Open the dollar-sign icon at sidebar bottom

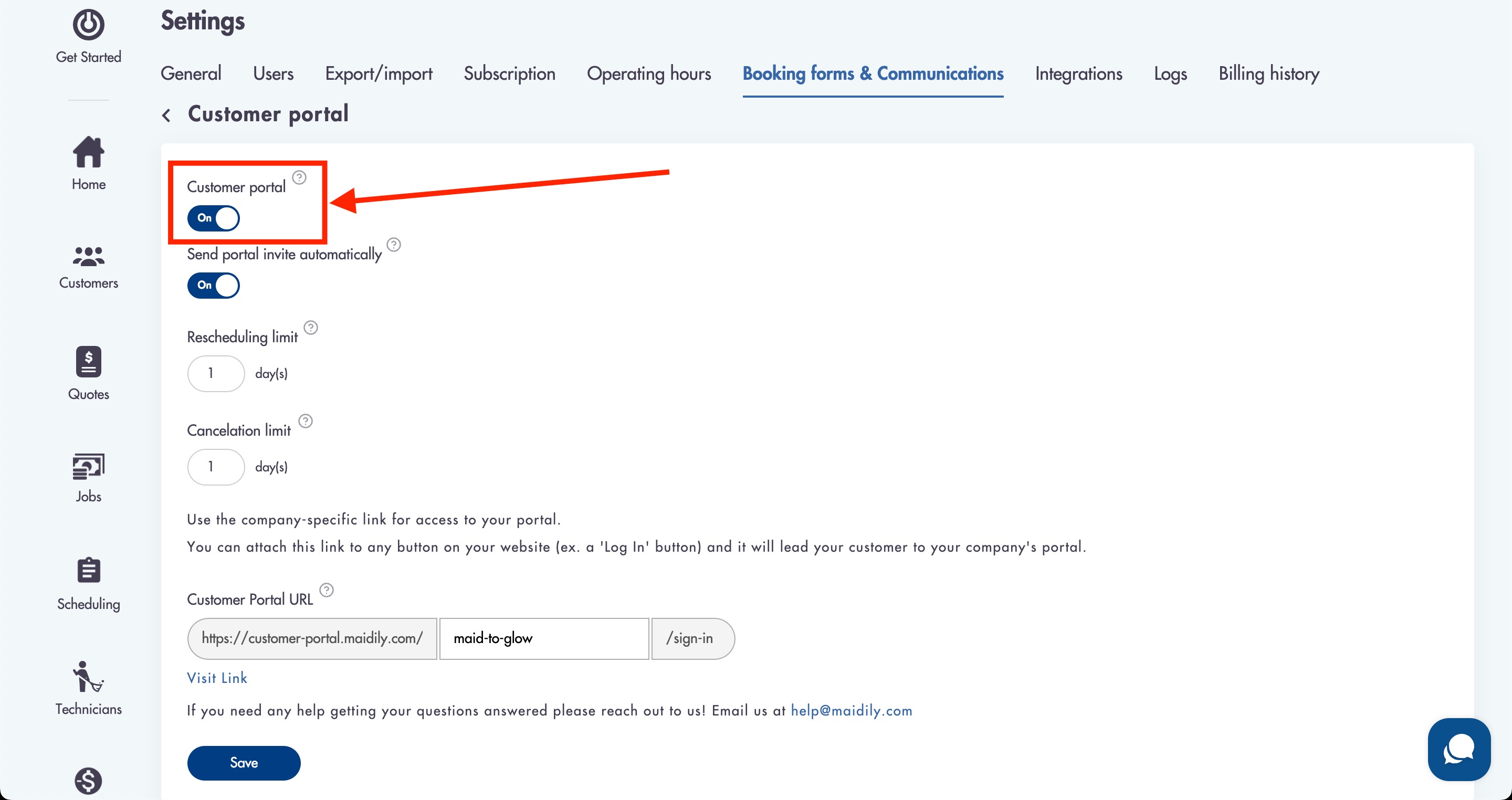[89, 781]
